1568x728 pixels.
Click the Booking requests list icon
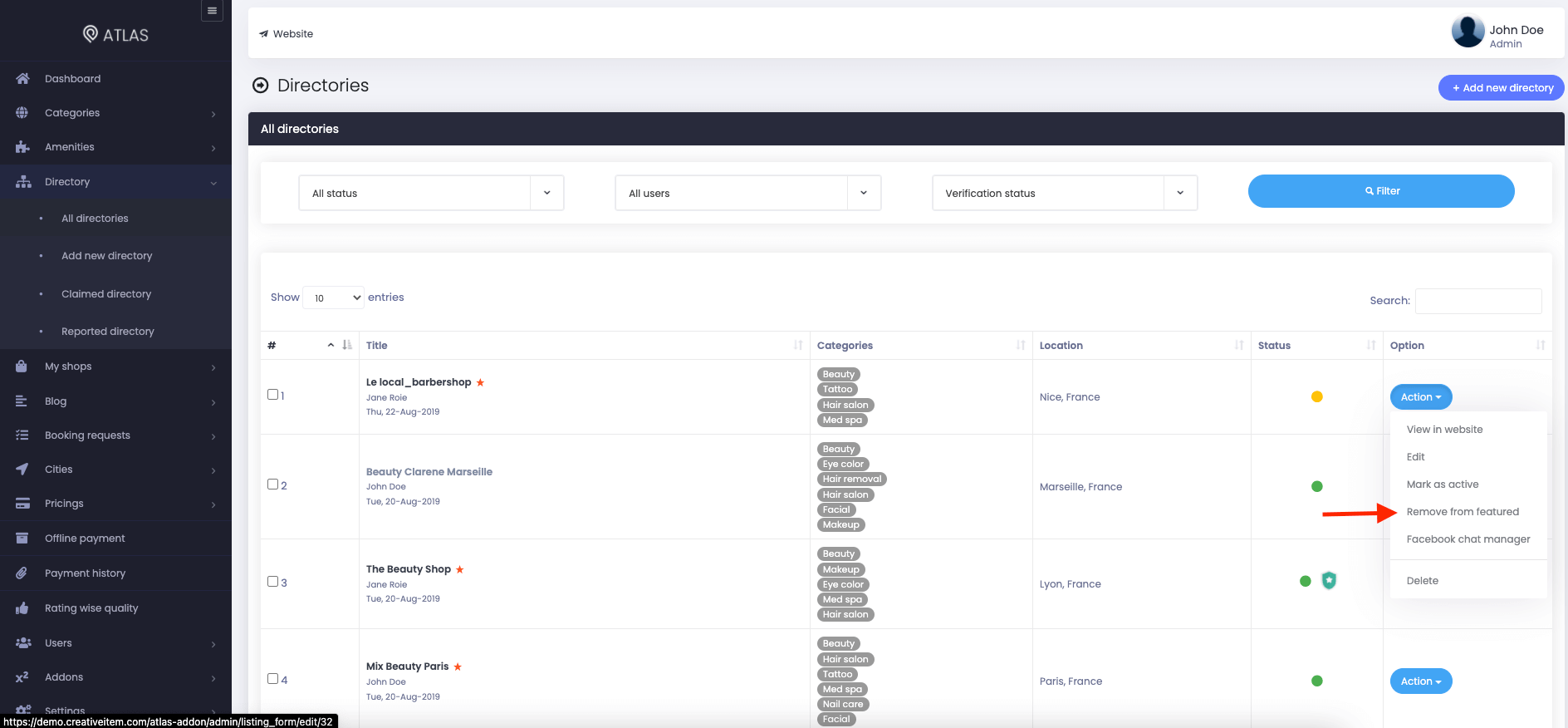pyautogui.click(x=22, y=435)
